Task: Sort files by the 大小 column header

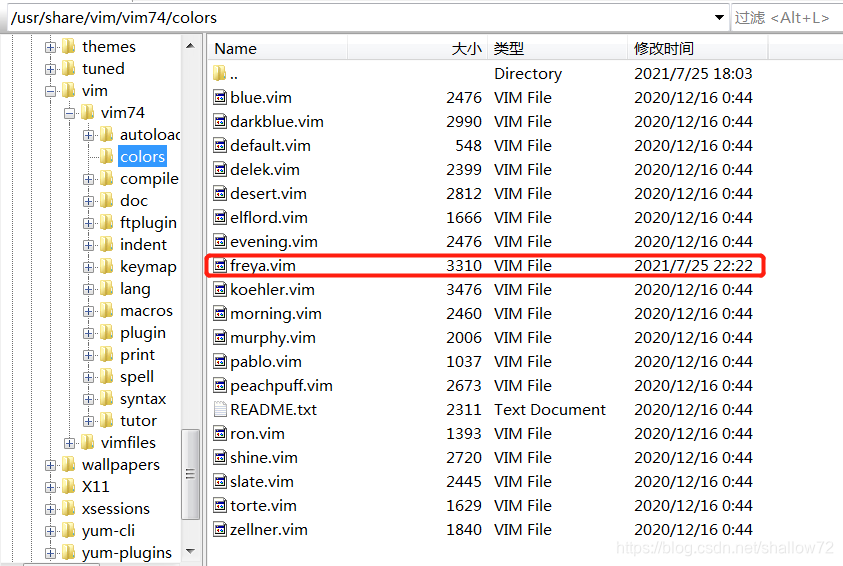Action: pyautogui.click(x=417, y=48)
